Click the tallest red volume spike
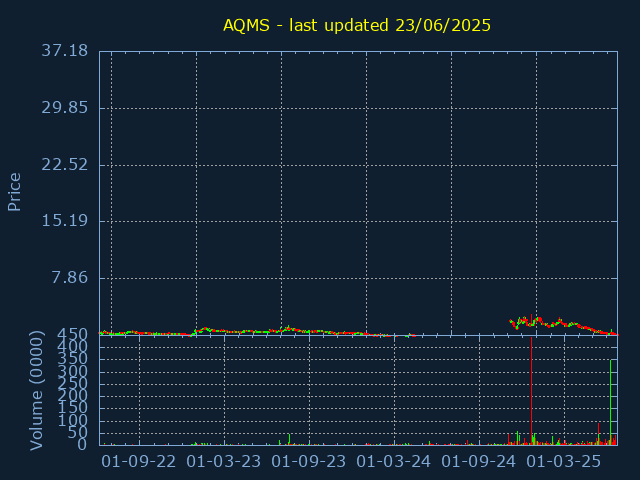This screenshot has width=640, height=480. [x=531, y=391]
